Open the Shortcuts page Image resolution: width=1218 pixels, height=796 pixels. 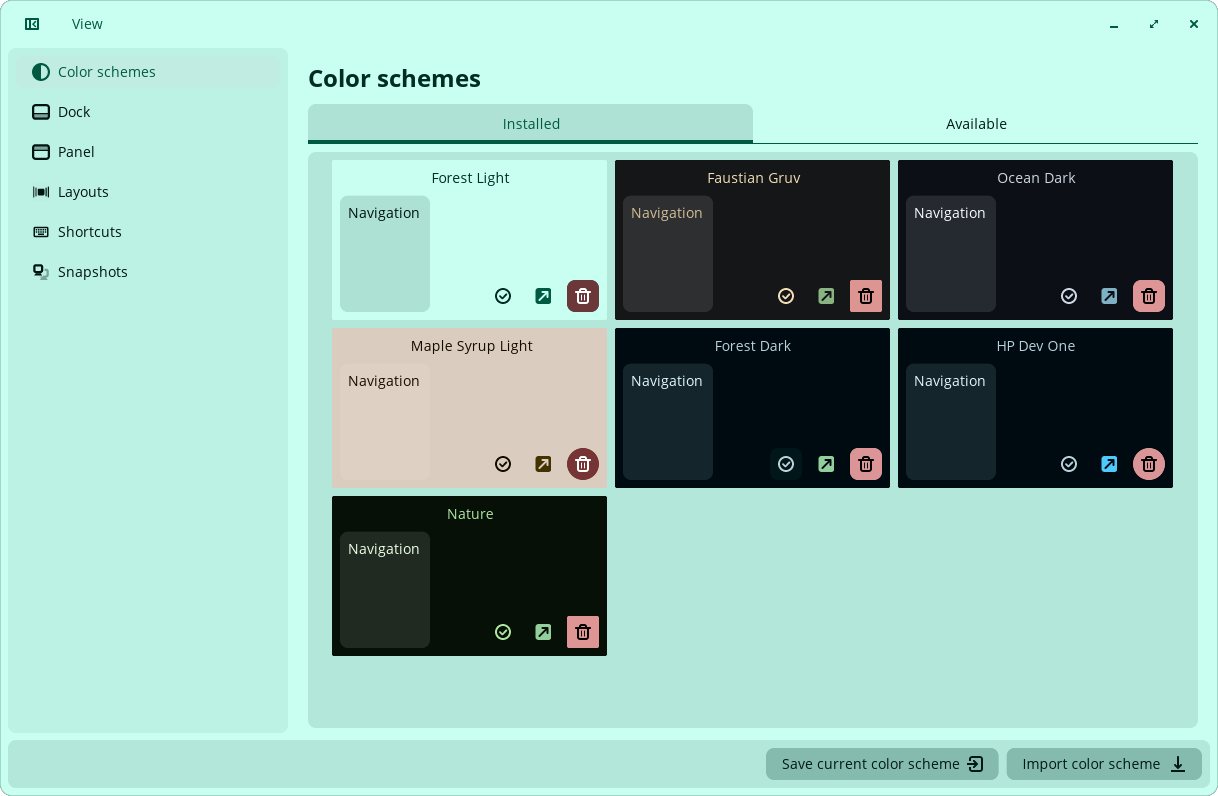[x=148, y=232]
